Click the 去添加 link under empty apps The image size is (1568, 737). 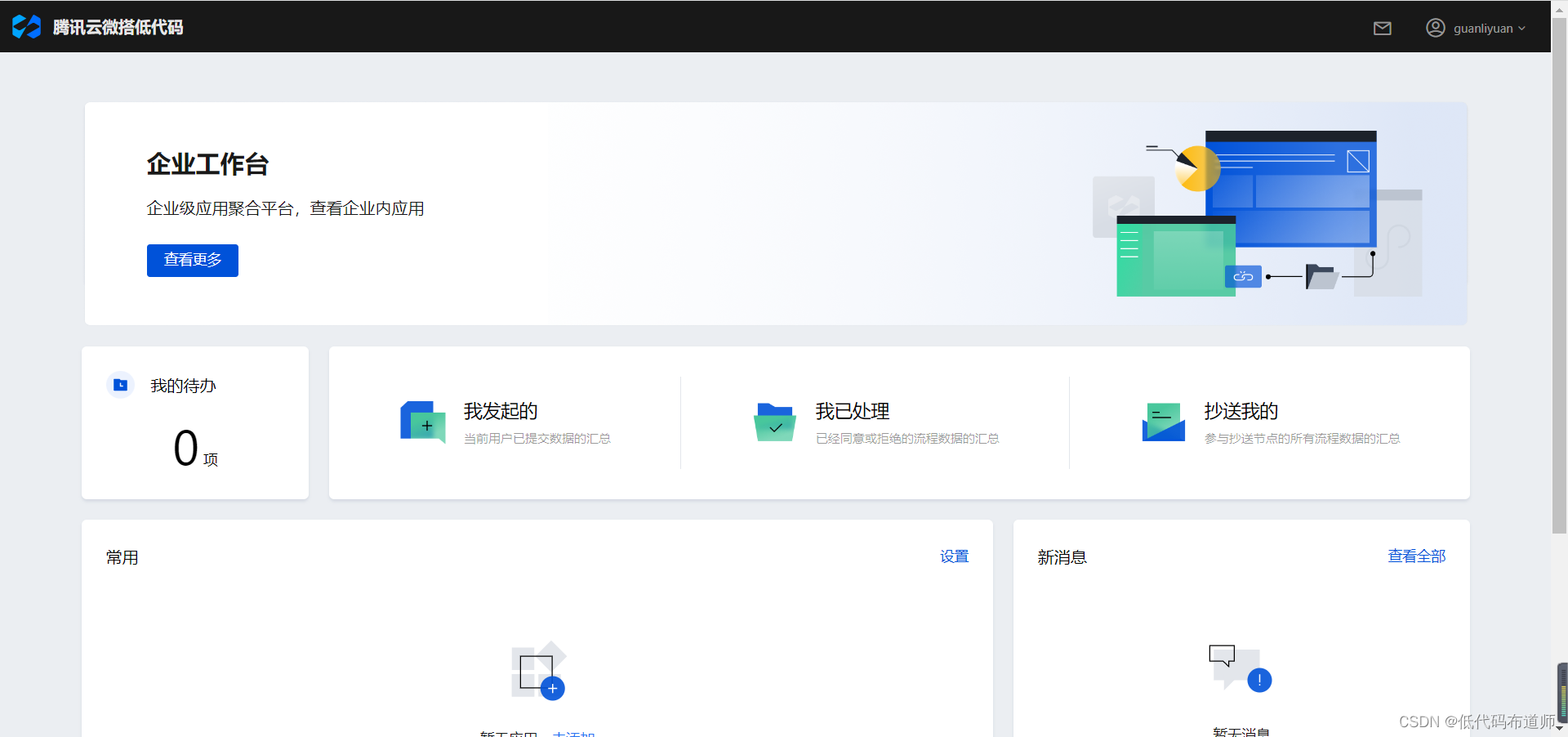(x=573, y=734)
